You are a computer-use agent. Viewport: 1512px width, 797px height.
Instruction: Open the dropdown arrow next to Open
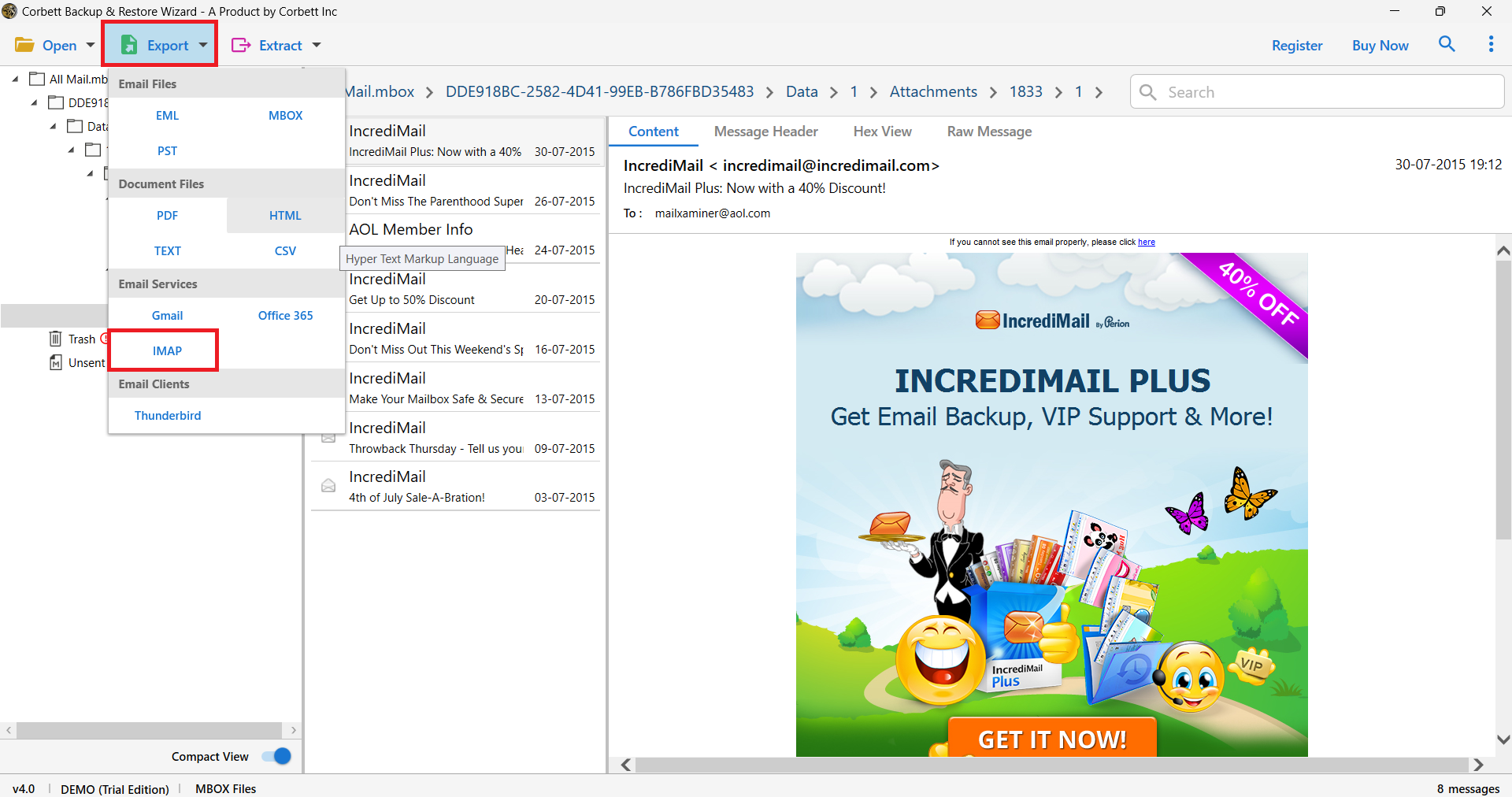pos(91,45)
